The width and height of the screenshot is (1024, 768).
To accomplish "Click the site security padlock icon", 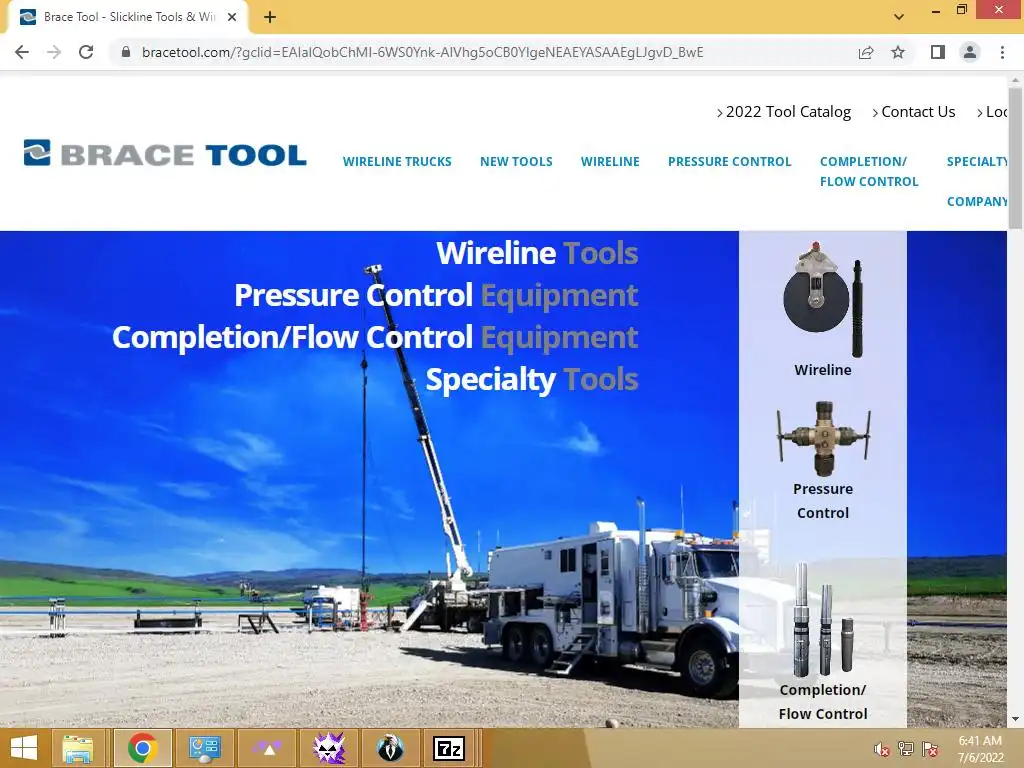I will pyautogui.click(x=126, y=52).
